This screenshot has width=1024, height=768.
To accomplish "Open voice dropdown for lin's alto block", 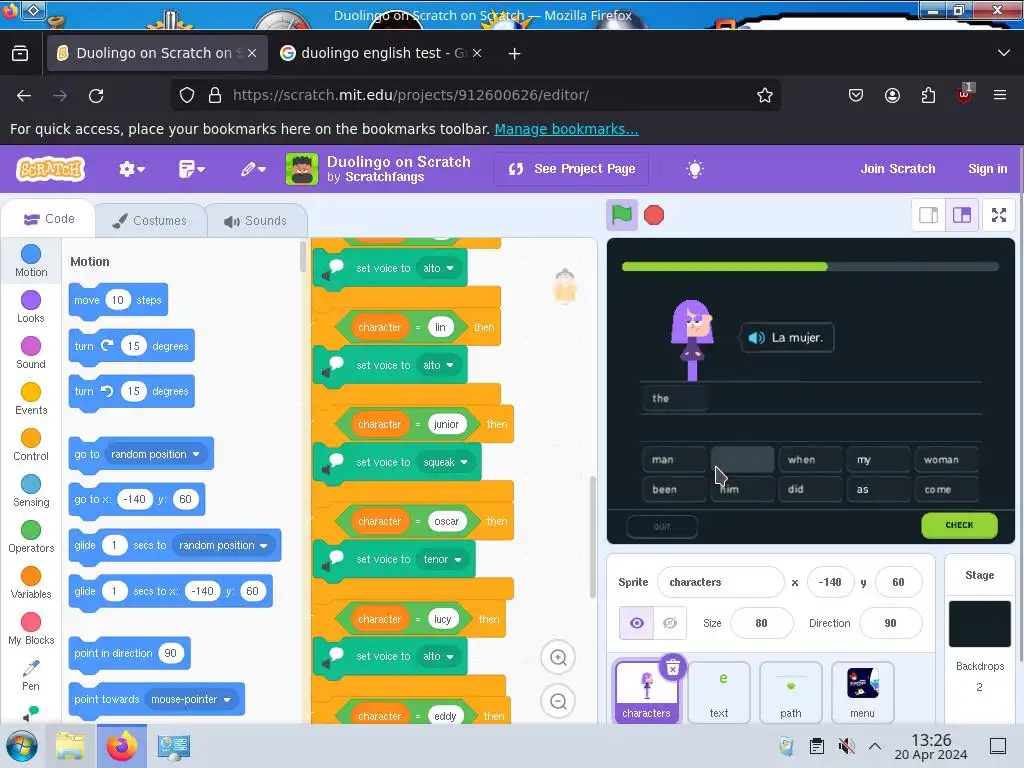I will (x=438, y=365).
